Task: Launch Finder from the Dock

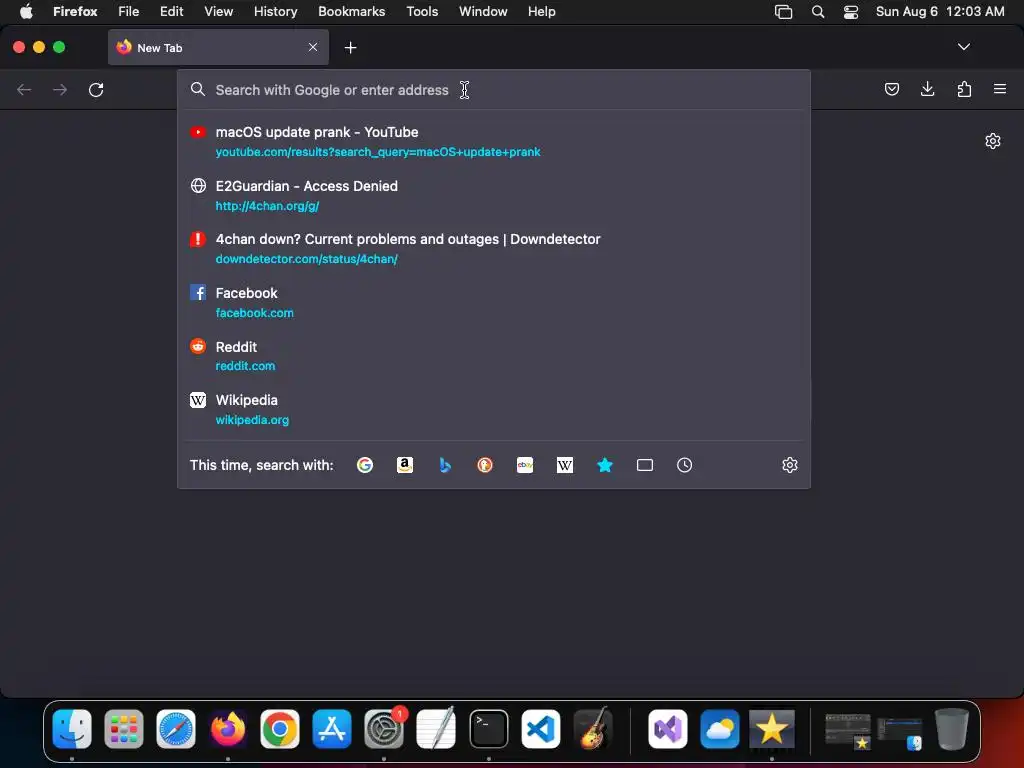Action: pyautogui.click(x=72, y=729)
